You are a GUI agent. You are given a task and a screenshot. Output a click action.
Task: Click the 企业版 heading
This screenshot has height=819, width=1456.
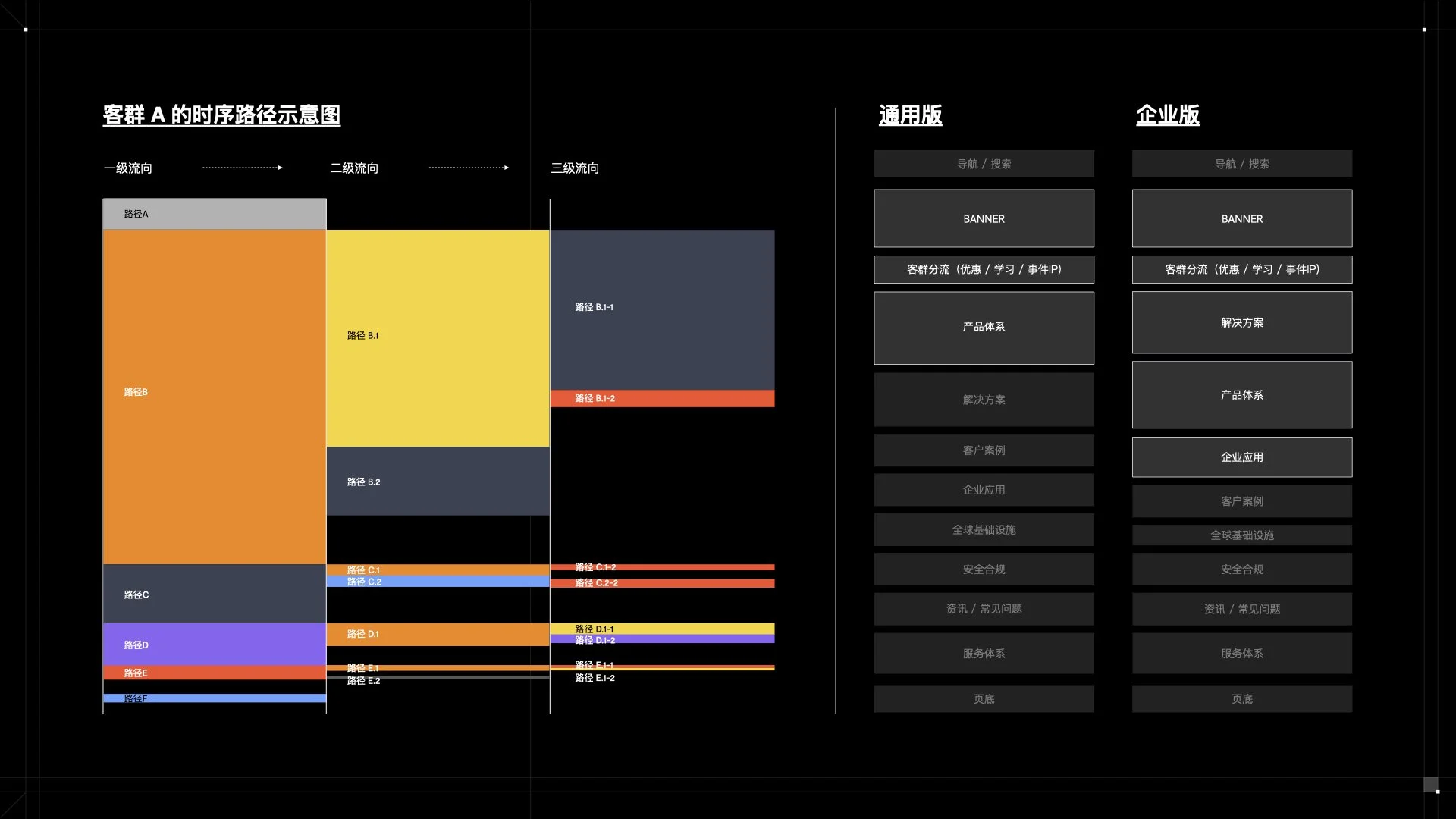click(1167, 115)
